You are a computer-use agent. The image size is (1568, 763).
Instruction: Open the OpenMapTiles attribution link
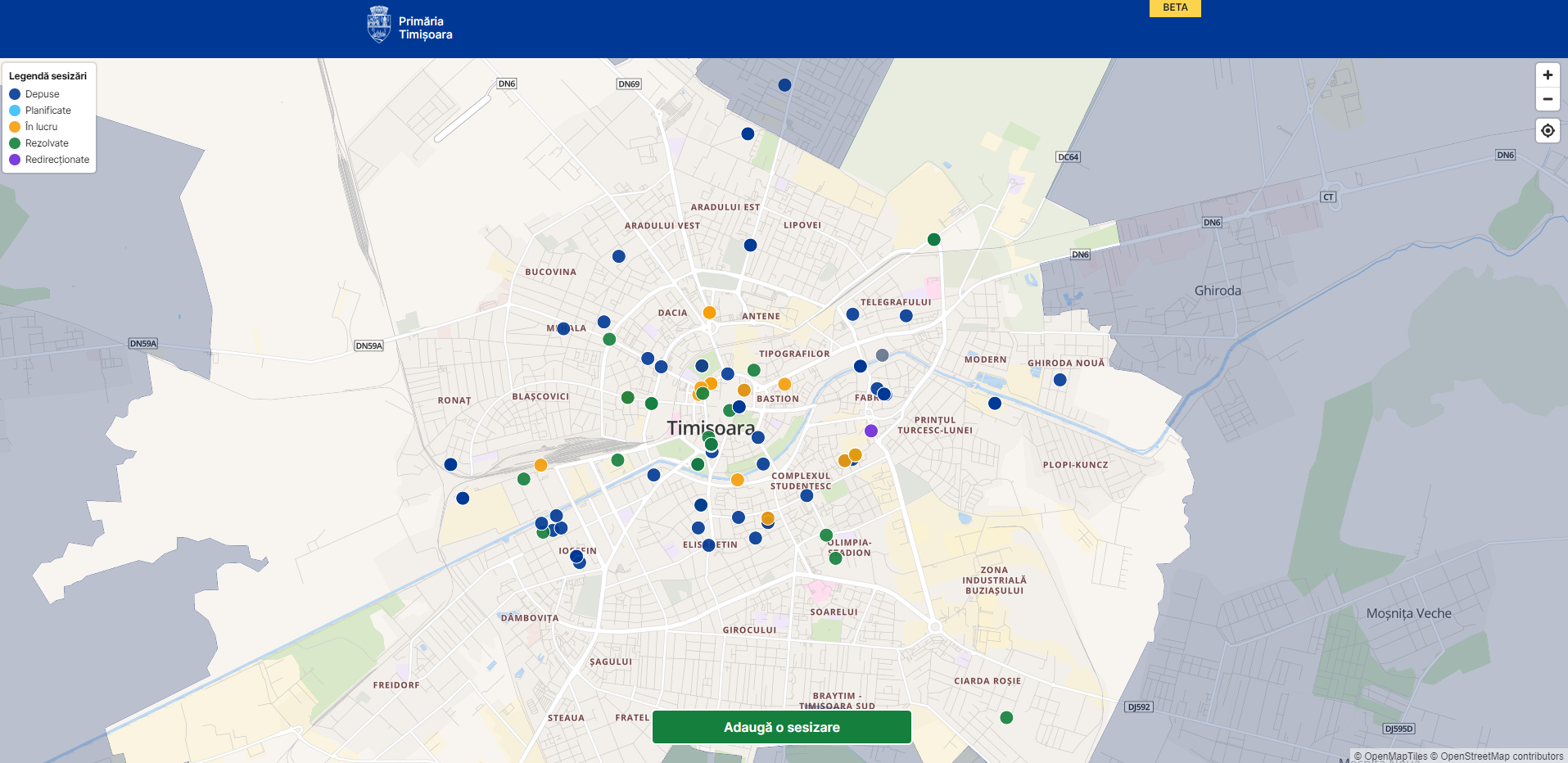pyautogui.click(x=1395, y=756)
